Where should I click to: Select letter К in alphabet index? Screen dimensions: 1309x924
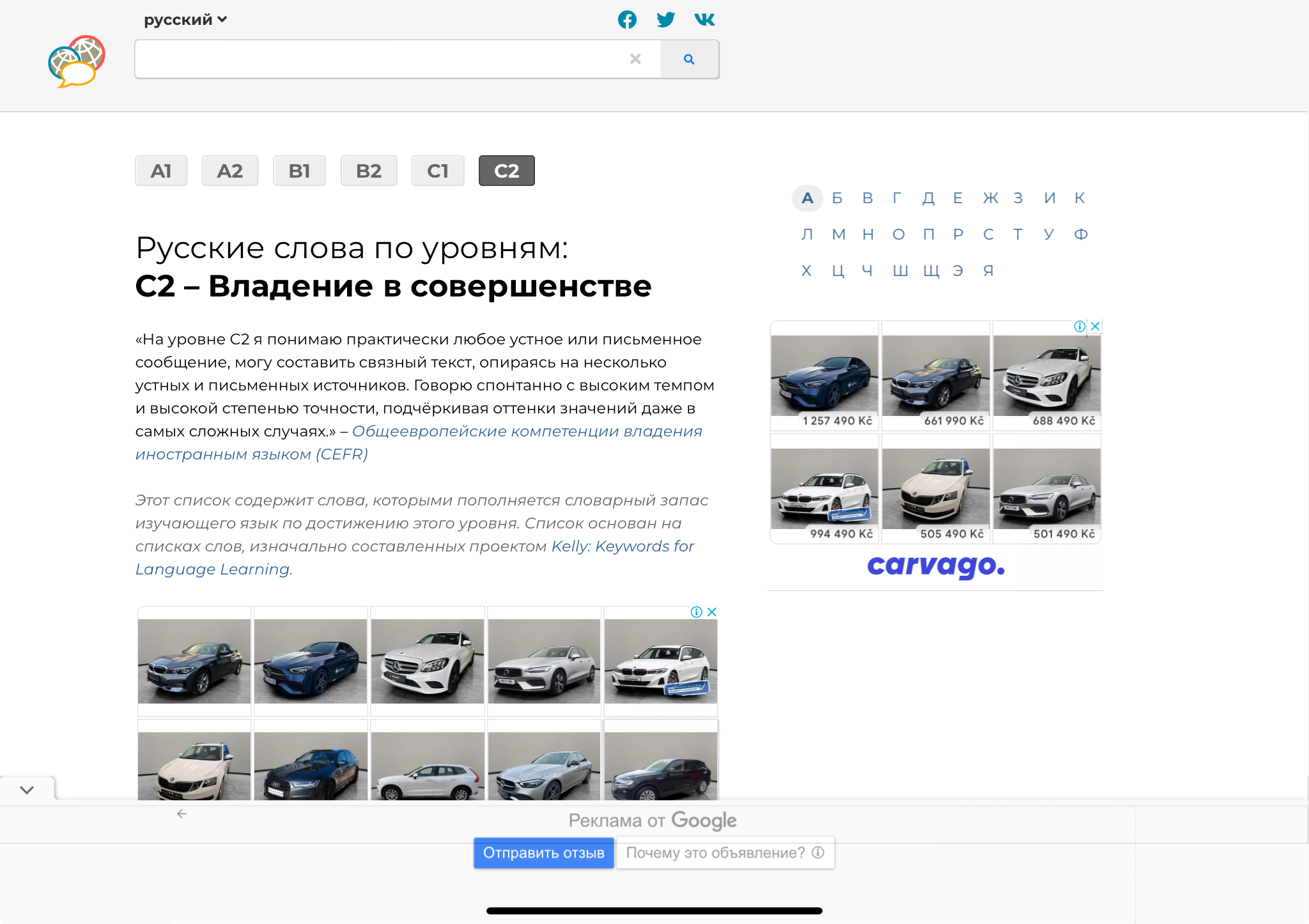click(1080, 198)
